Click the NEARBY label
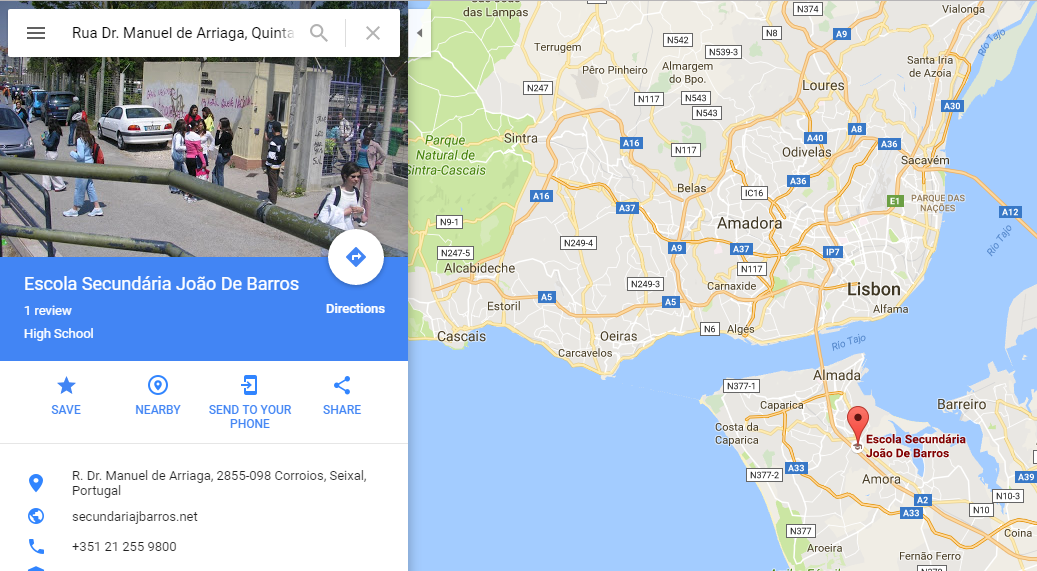 click(x=157, y=410)
